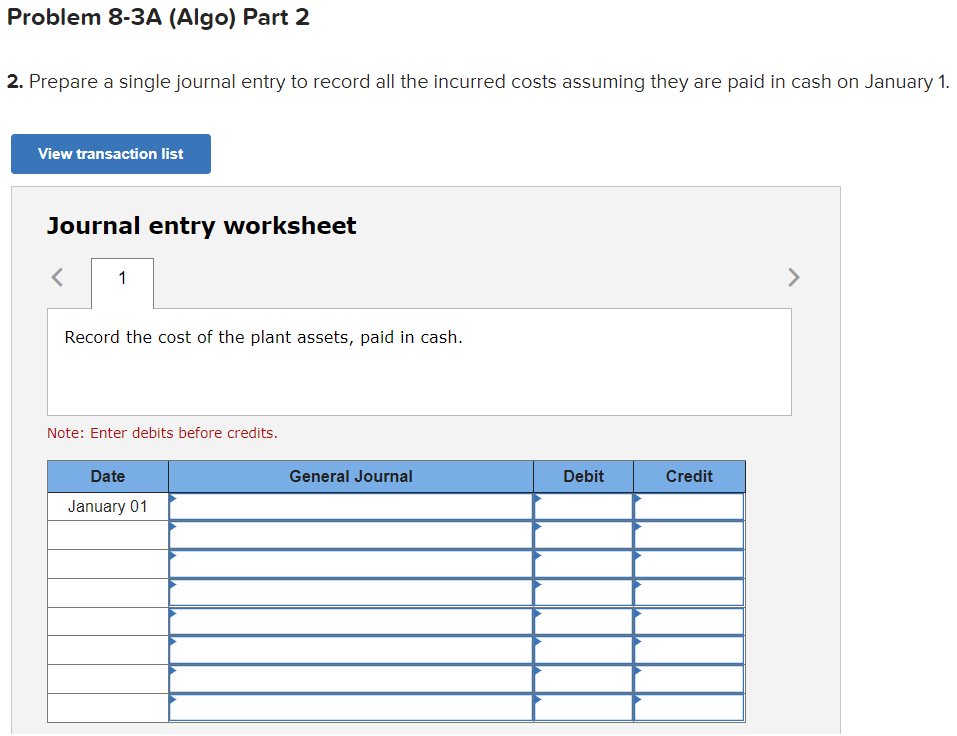Click the January 01 date cell

pos(107,506)
